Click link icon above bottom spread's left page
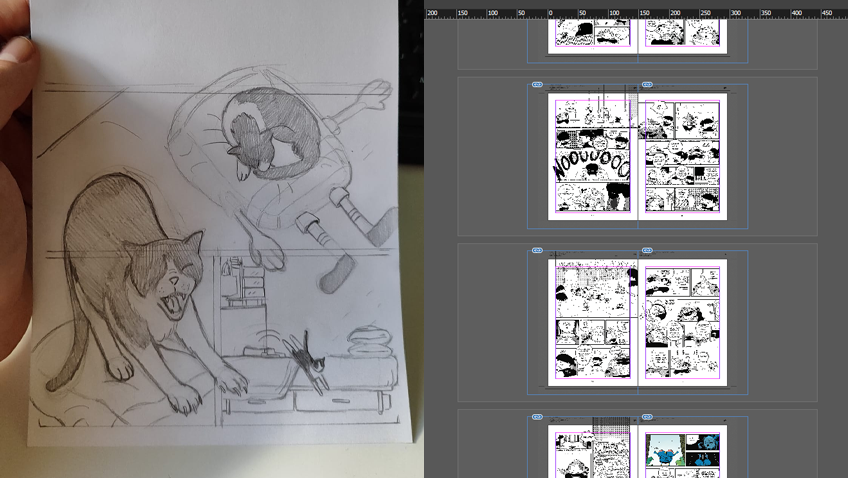The height and width of the screenshot is (478, 848). (x=537, y=416)
